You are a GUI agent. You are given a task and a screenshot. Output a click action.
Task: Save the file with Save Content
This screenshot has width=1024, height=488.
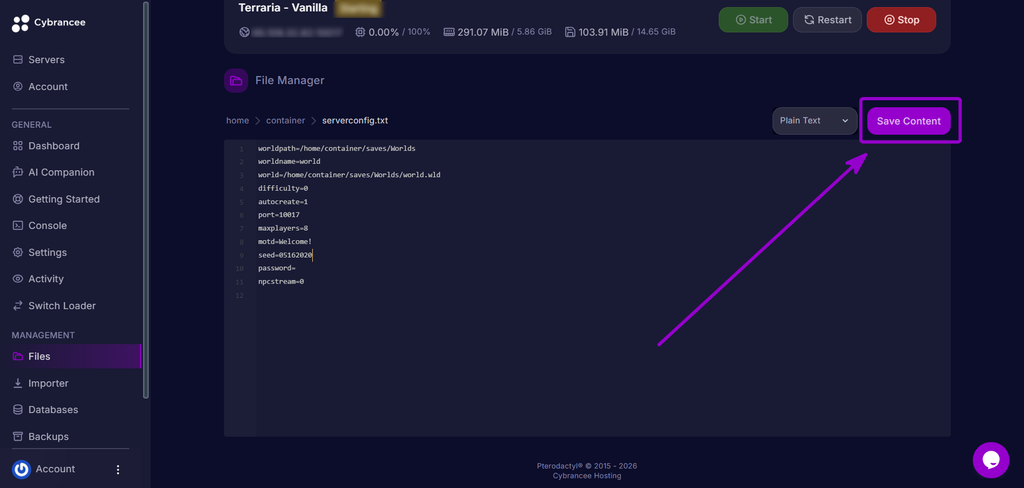(x=909, y=121)
